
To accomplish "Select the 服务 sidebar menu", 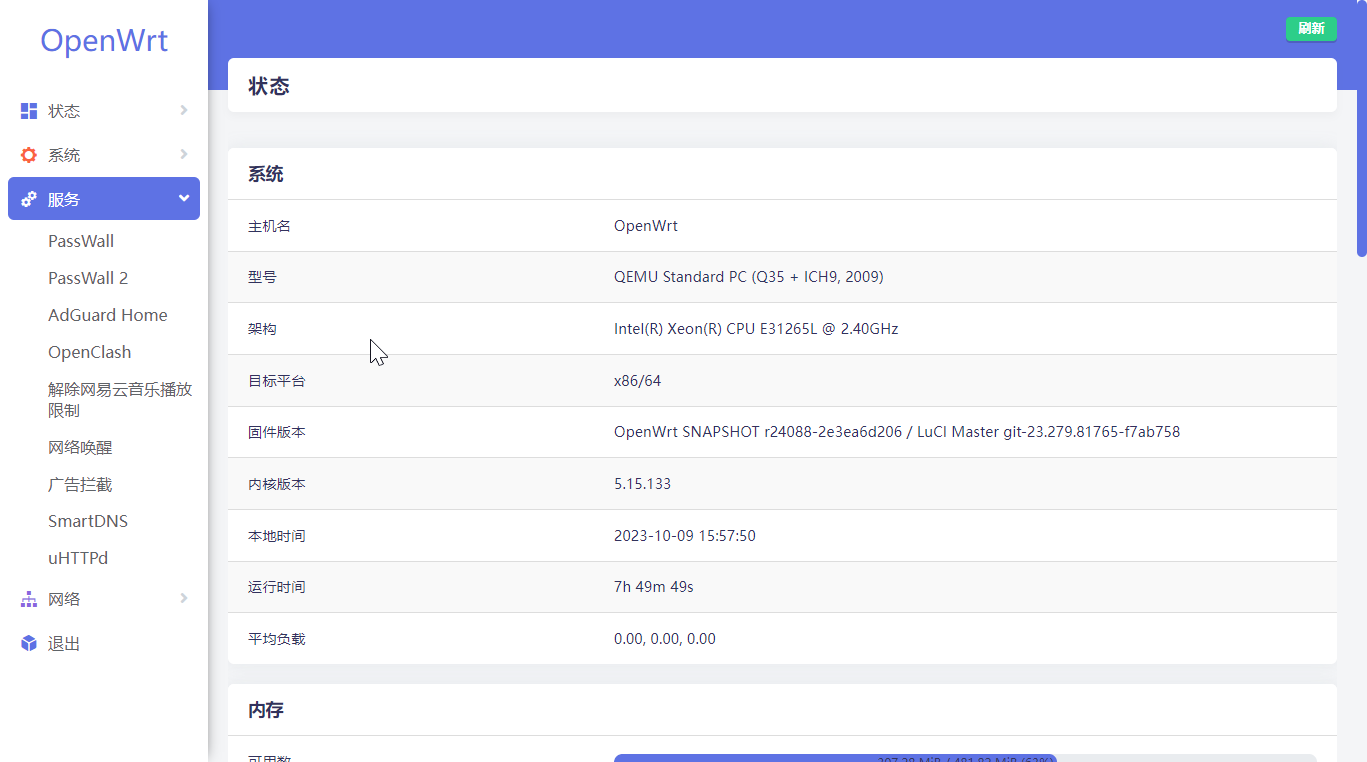I will click(x=104, y=199).
